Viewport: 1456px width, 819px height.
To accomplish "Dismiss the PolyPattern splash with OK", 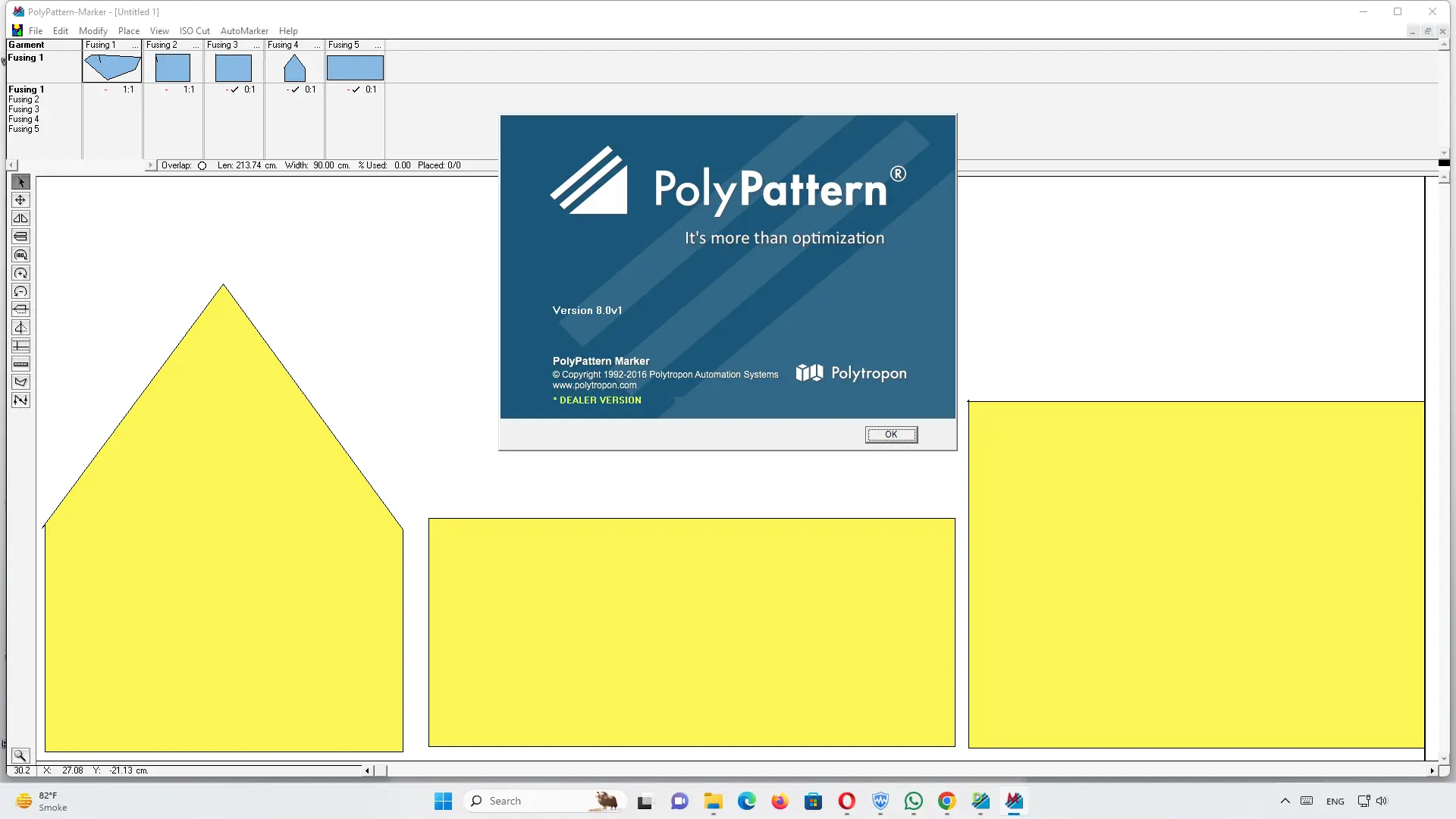I will 890,434.
